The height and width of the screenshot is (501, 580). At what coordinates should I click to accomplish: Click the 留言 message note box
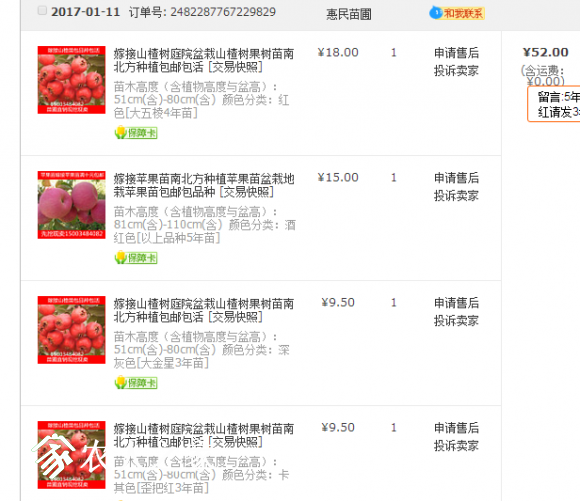(x=554, y=104)
